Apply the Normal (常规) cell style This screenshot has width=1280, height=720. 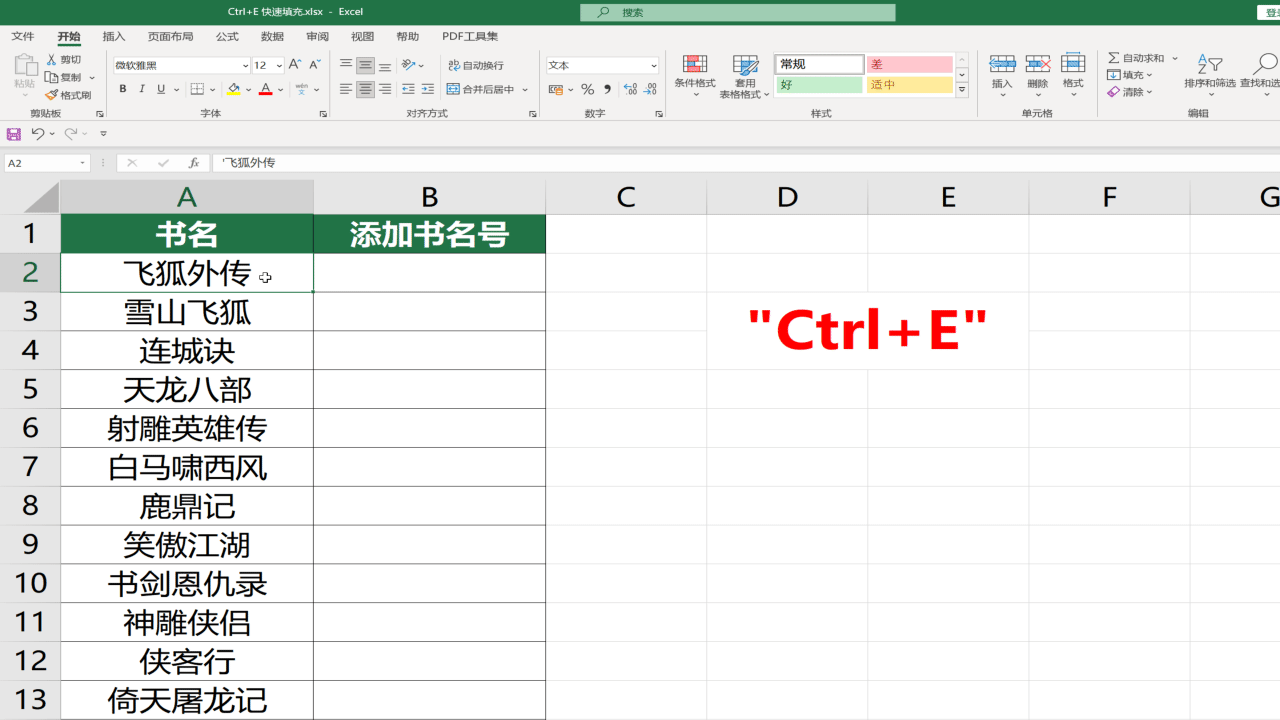819,64
